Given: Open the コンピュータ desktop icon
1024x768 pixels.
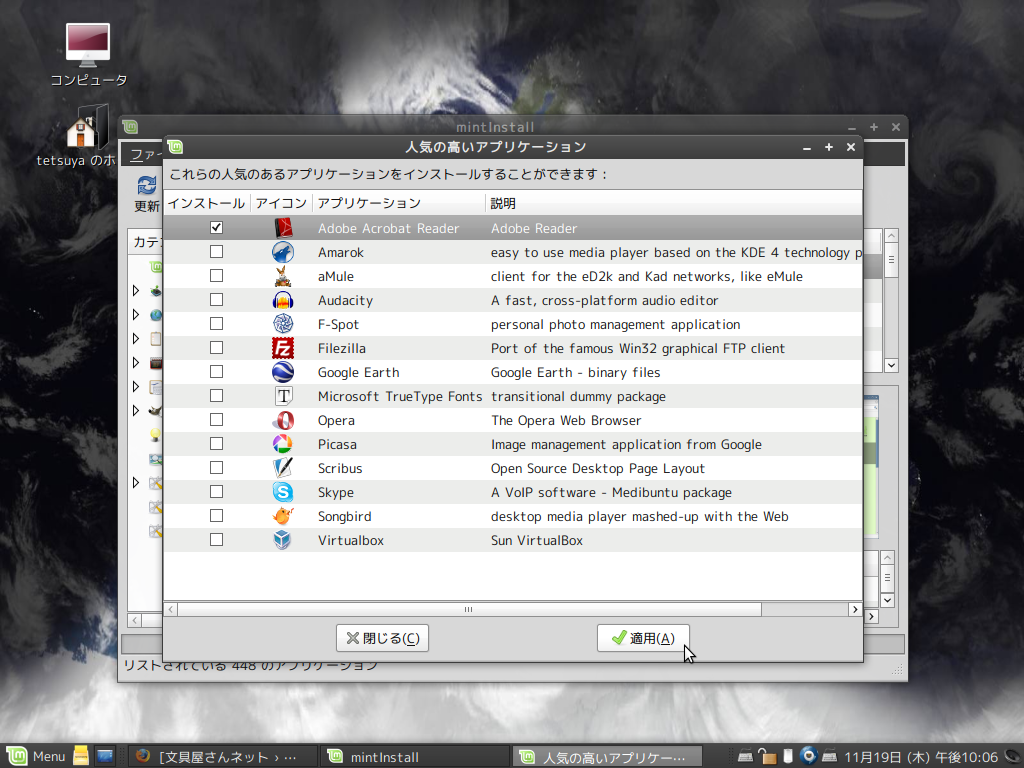Looking at the screenshot, I should coord(88,46).
